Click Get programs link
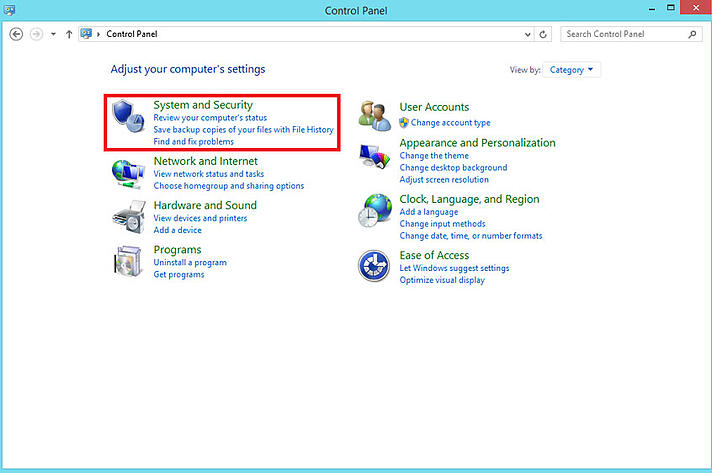712x473 pixels. click(179, 274)
